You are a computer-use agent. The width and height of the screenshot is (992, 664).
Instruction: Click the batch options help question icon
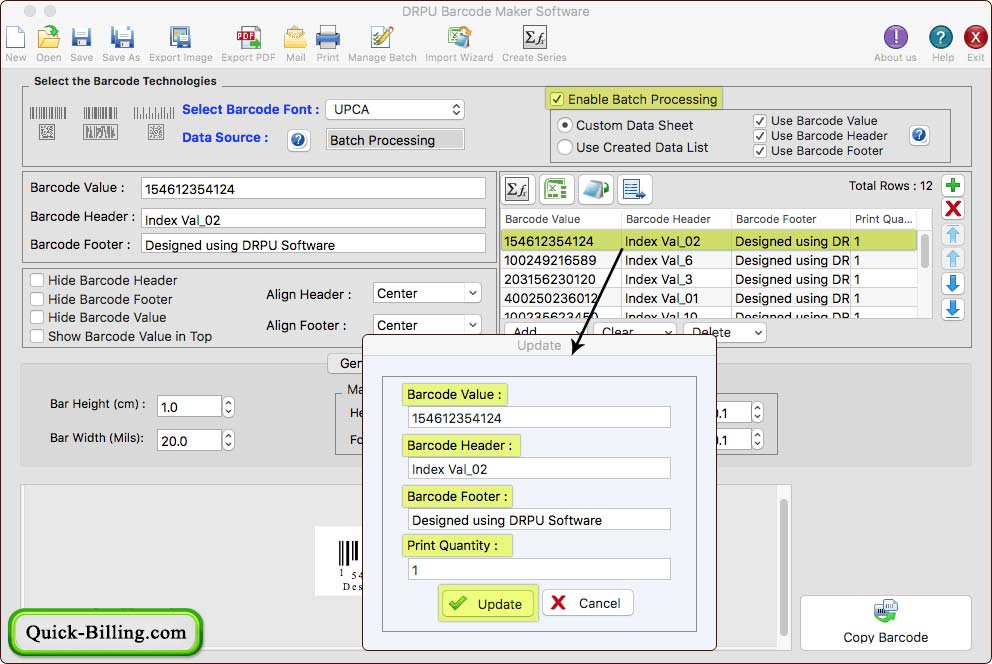(919, 135)
